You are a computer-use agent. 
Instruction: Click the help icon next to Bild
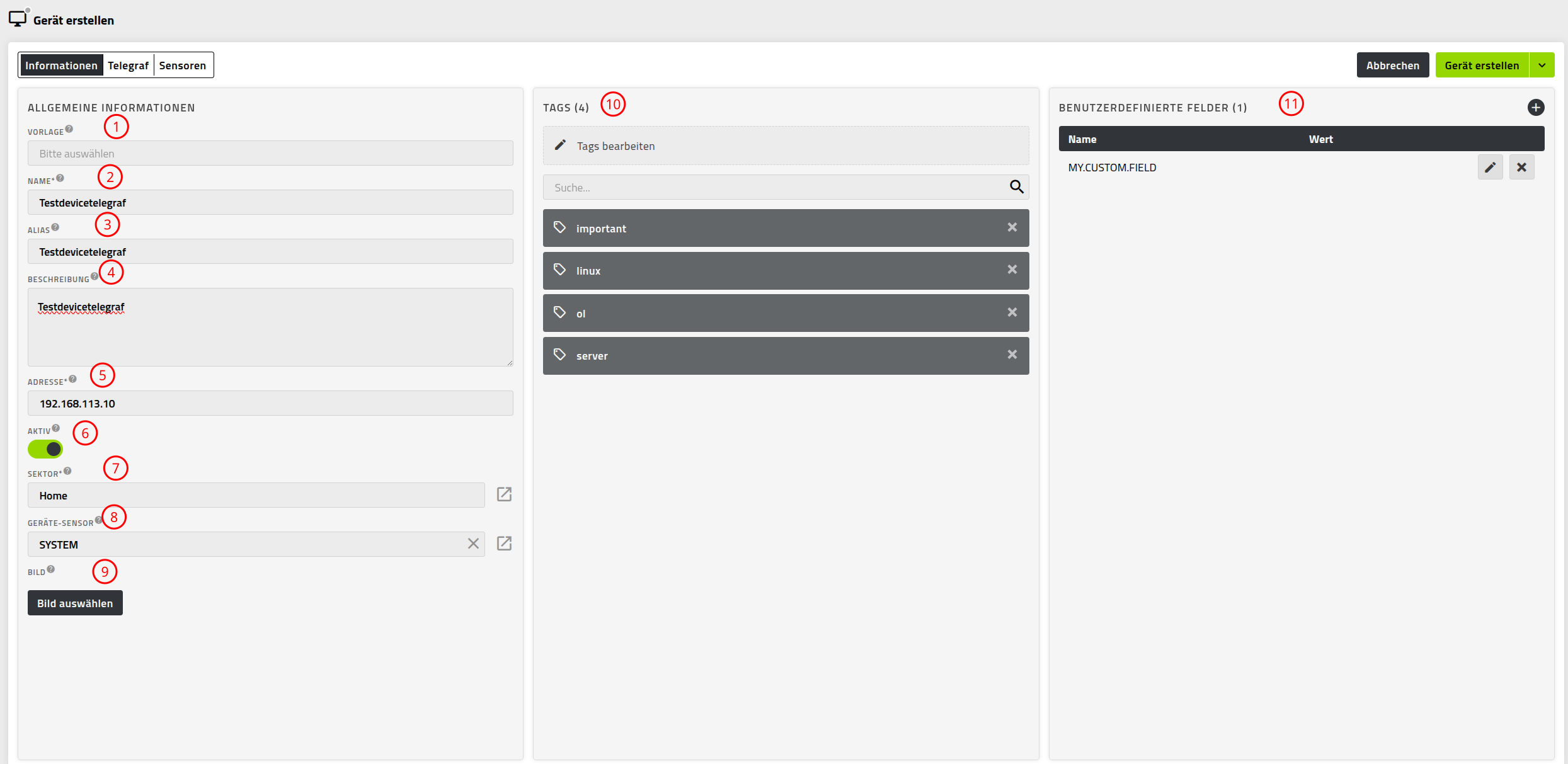51,569
